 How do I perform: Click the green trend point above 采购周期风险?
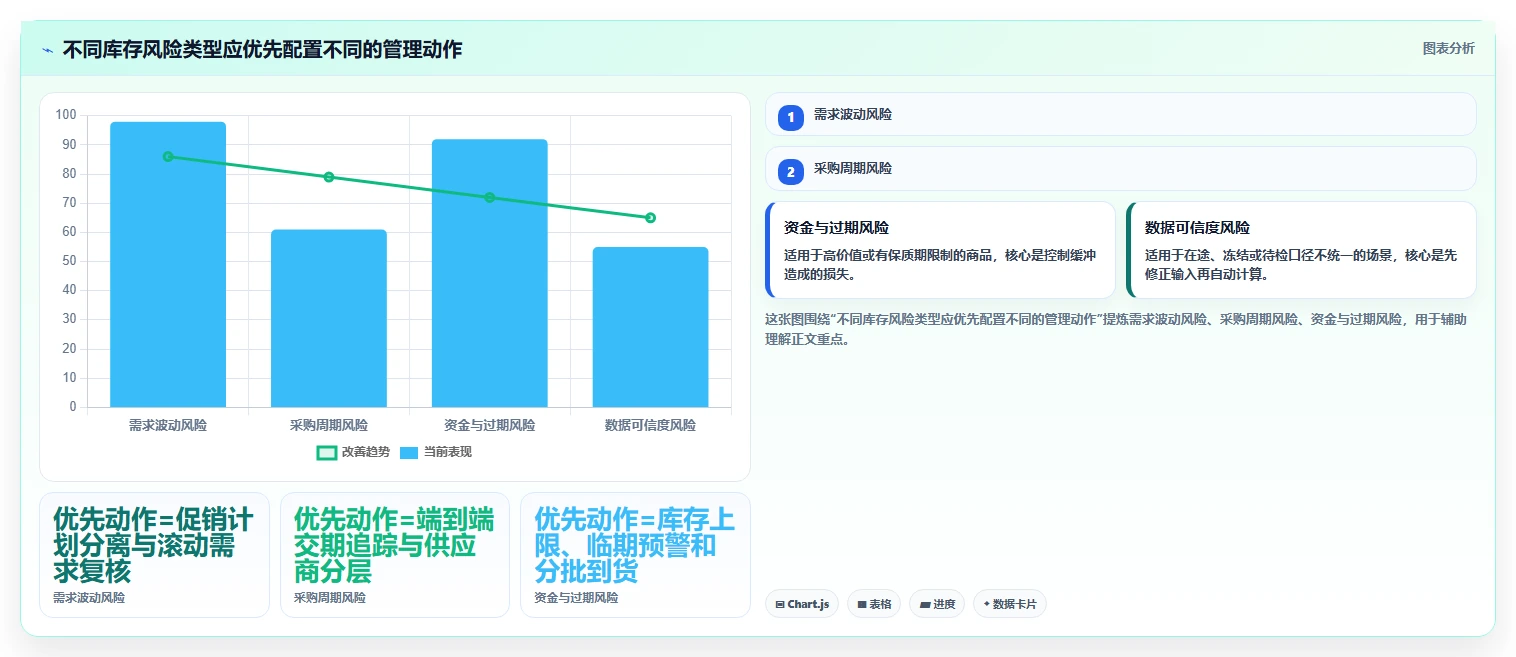pos(329,177)
